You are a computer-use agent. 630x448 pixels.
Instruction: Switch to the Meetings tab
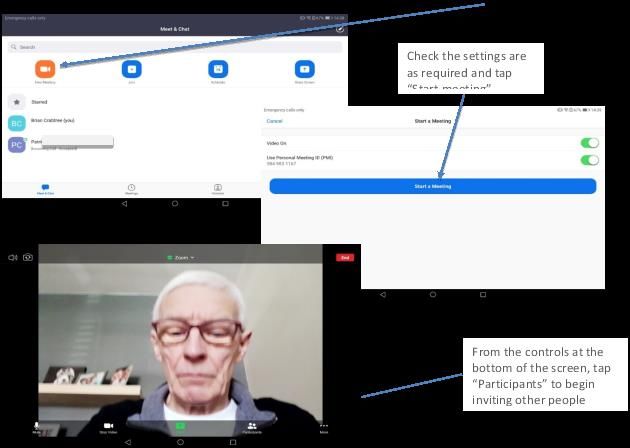click(131, 189)
